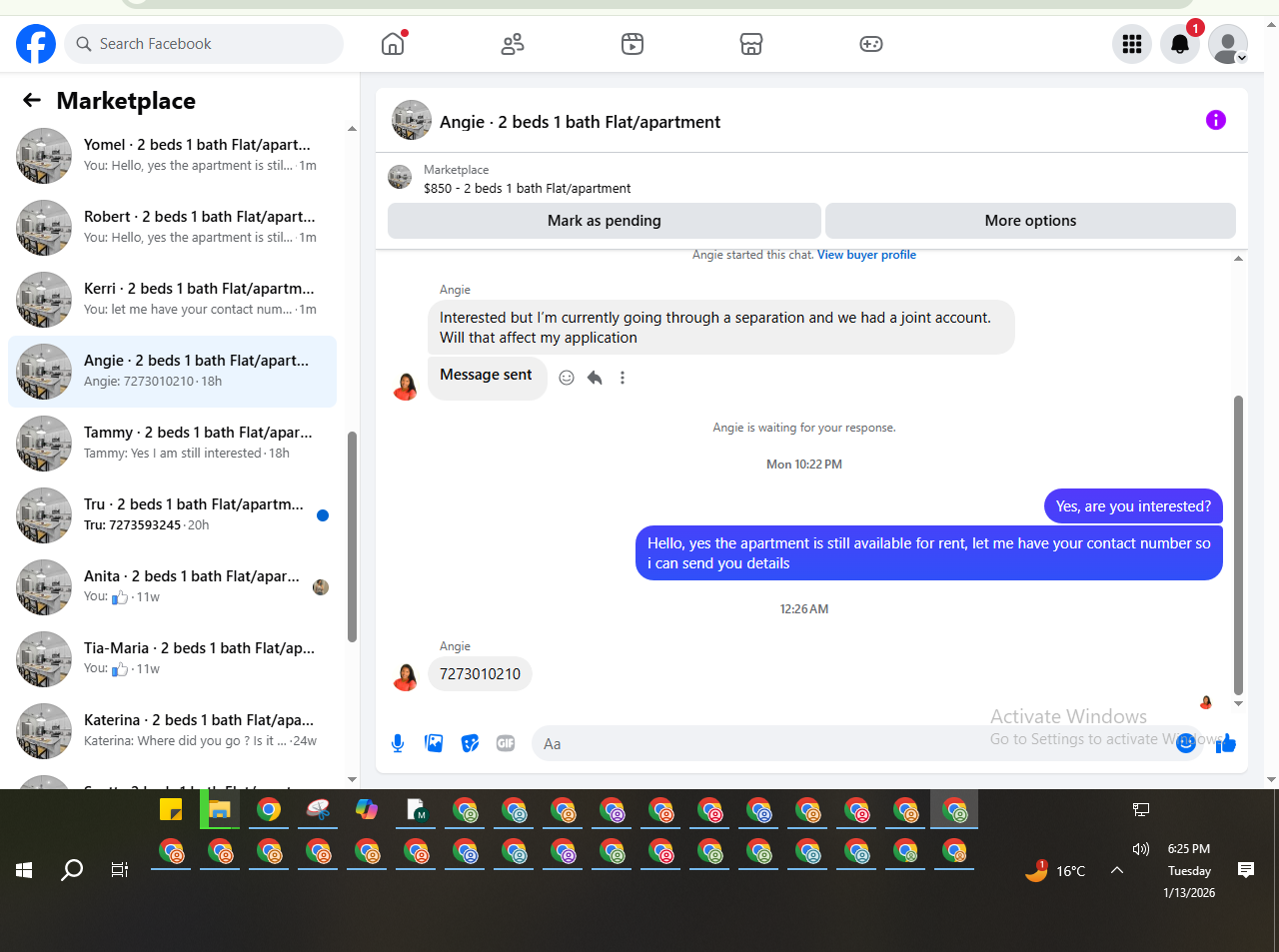Click the Facebook logo icon
The height and width of the screenshot is (952, 1279).
(36, 44)
